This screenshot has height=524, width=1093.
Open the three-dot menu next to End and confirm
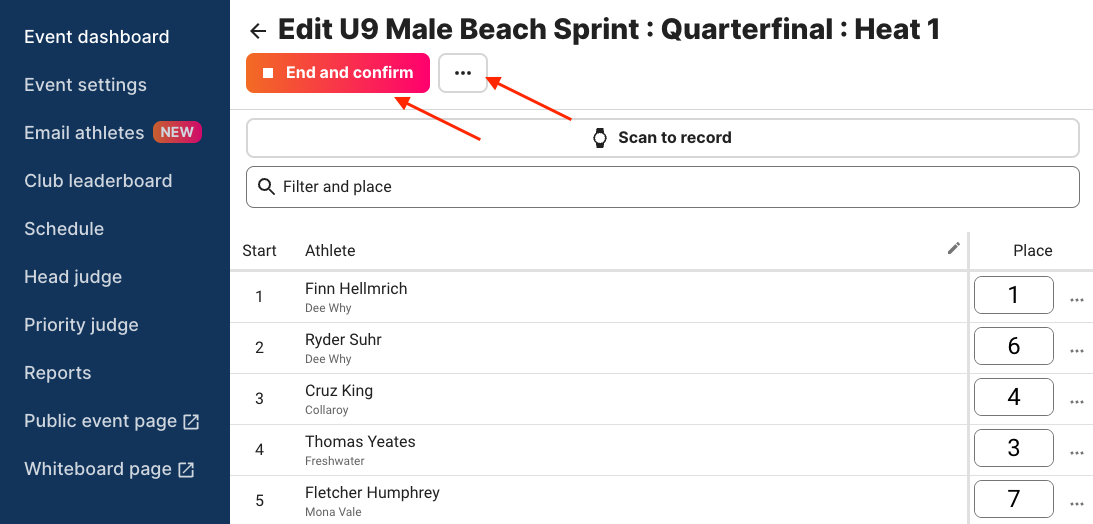tap(463, 72)
